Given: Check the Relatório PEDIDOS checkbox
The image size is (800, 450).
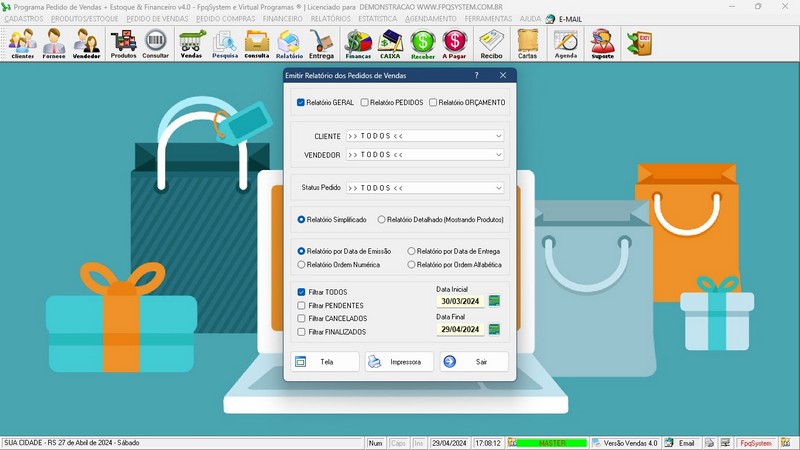Looking at the screenshot, I should click(364, 103).
